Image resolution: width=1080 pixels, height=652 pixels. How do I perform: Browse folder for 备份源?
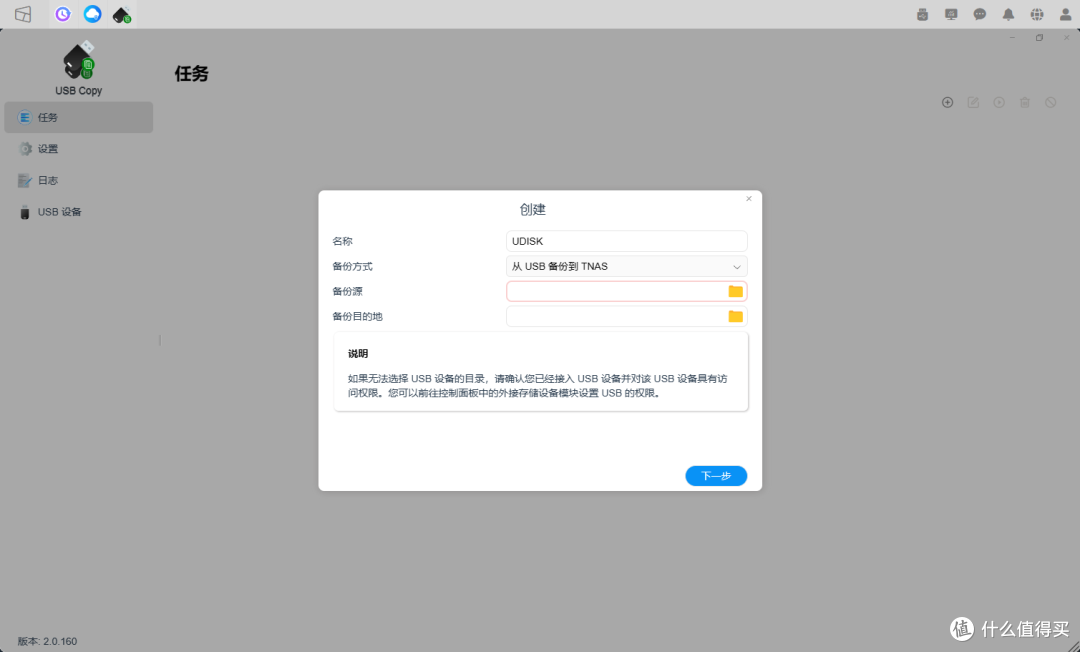[736, 291]
